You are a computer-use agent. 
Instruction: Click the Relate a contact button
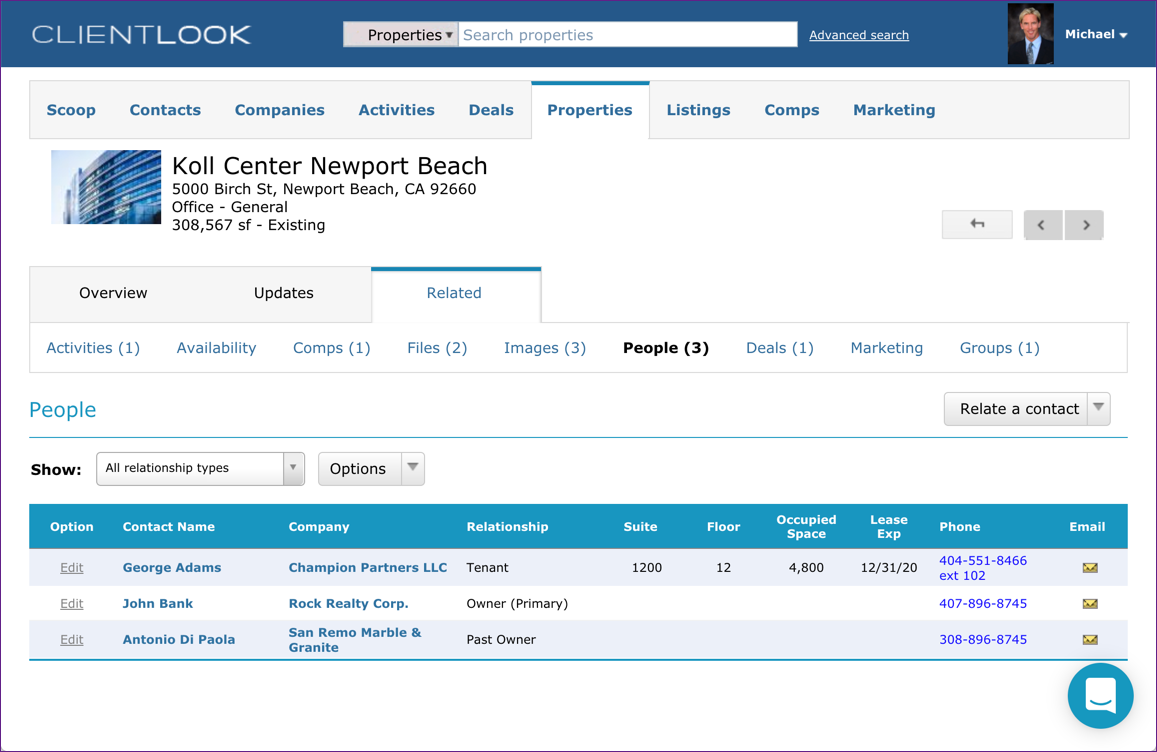pyautogui.click(x=1016, y=408)
